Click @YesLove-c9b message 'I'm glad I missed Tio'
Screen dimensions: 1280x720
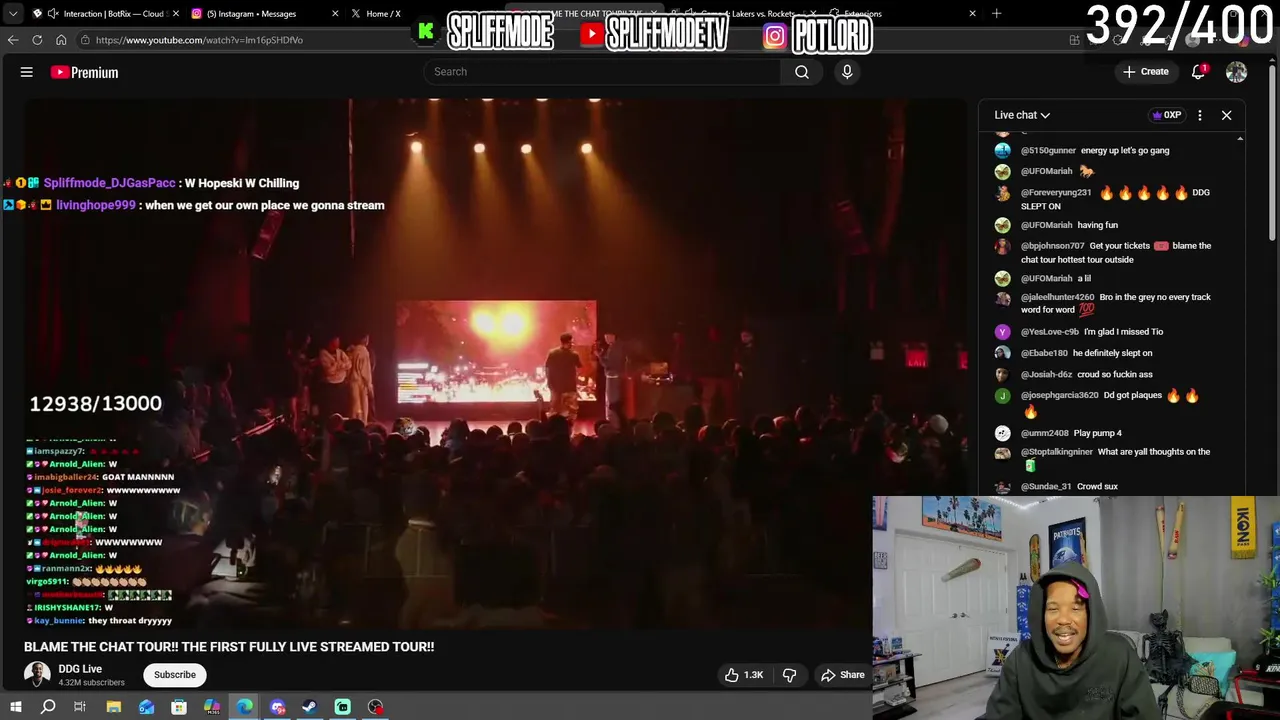(x=1123, y=332)
